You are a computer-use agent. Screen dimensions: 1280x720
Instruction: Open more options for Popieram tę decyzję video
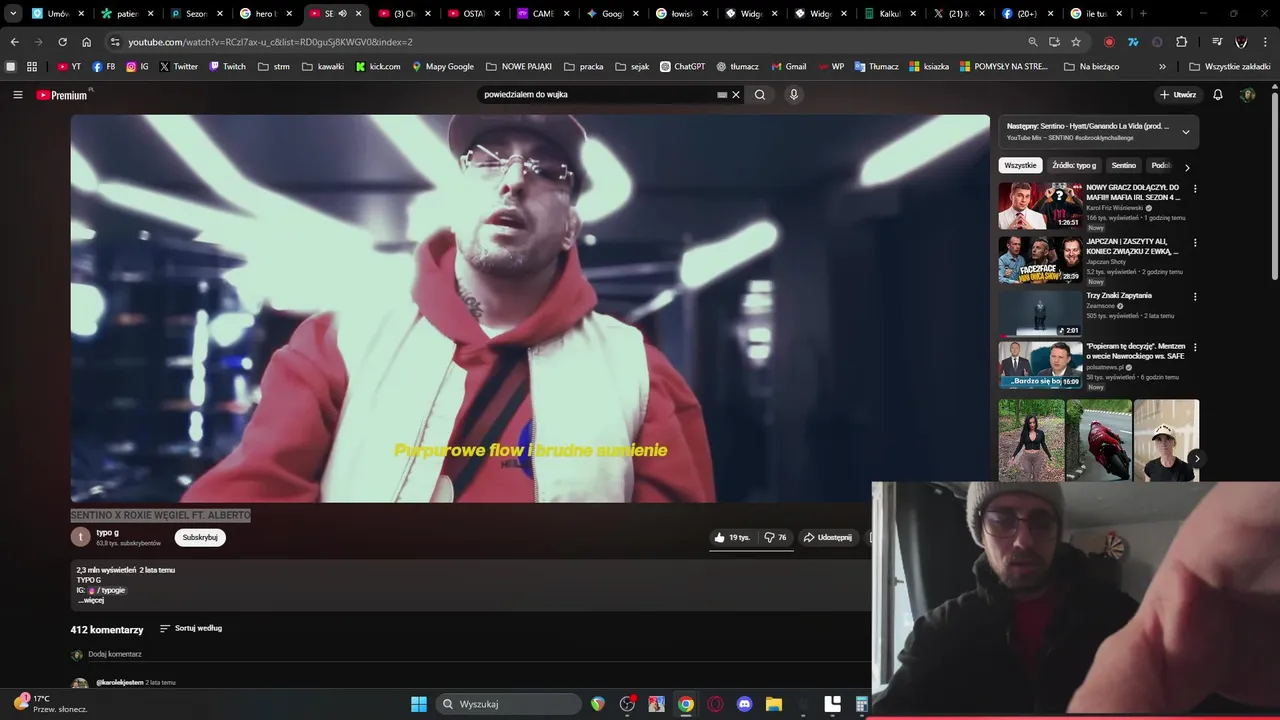tap(1195, 348)
